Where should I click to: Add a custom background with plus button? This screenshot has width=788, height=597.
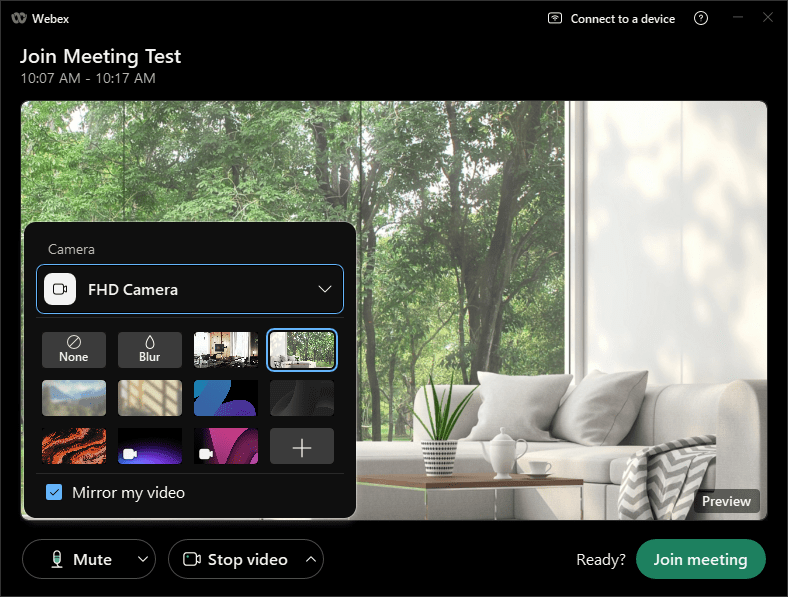tap(302, 446)
